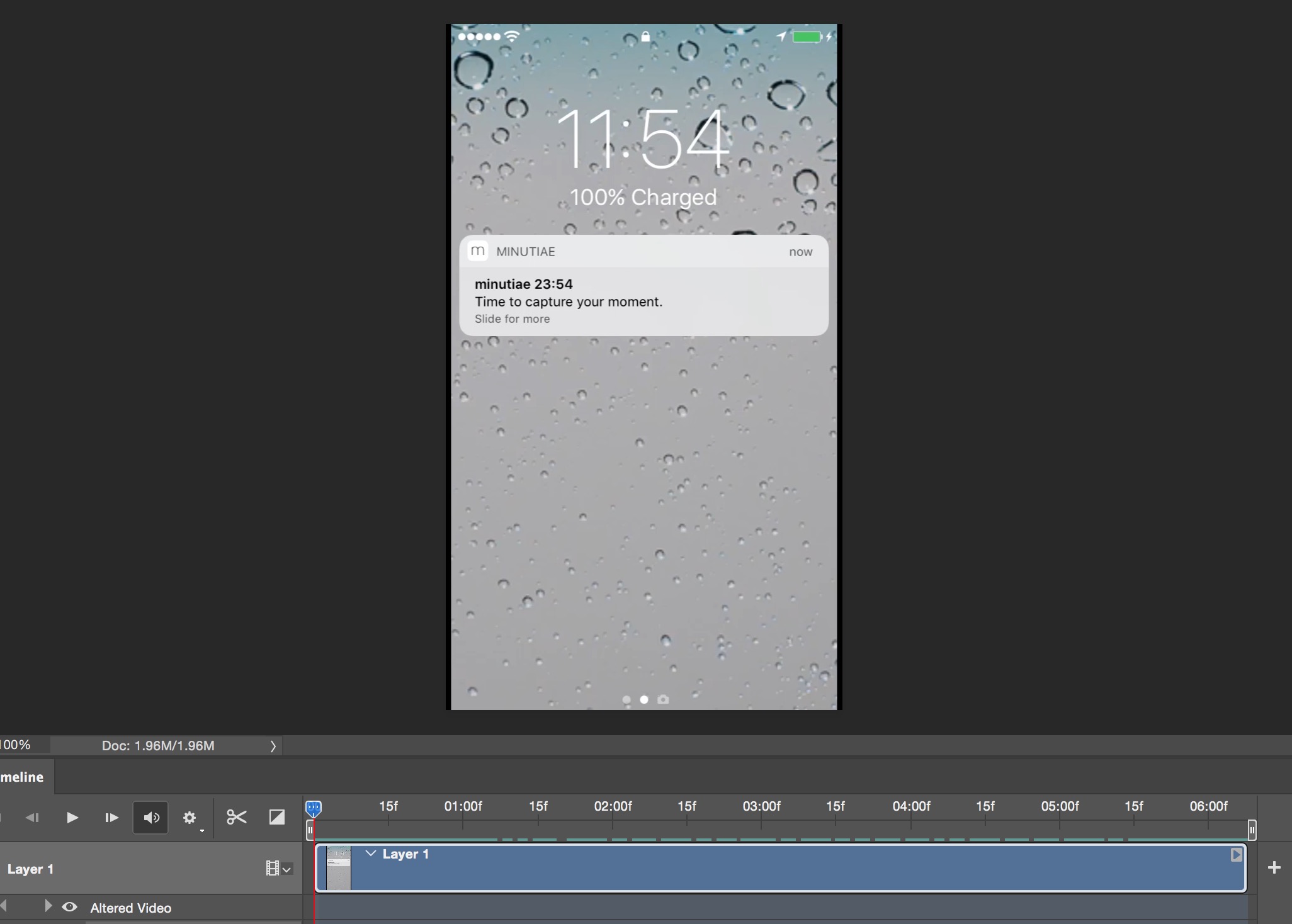This screenshot has width=1292, height=924.
Task: Select the scissors split-at-playhead tool
Action: (x=235, y=817)
